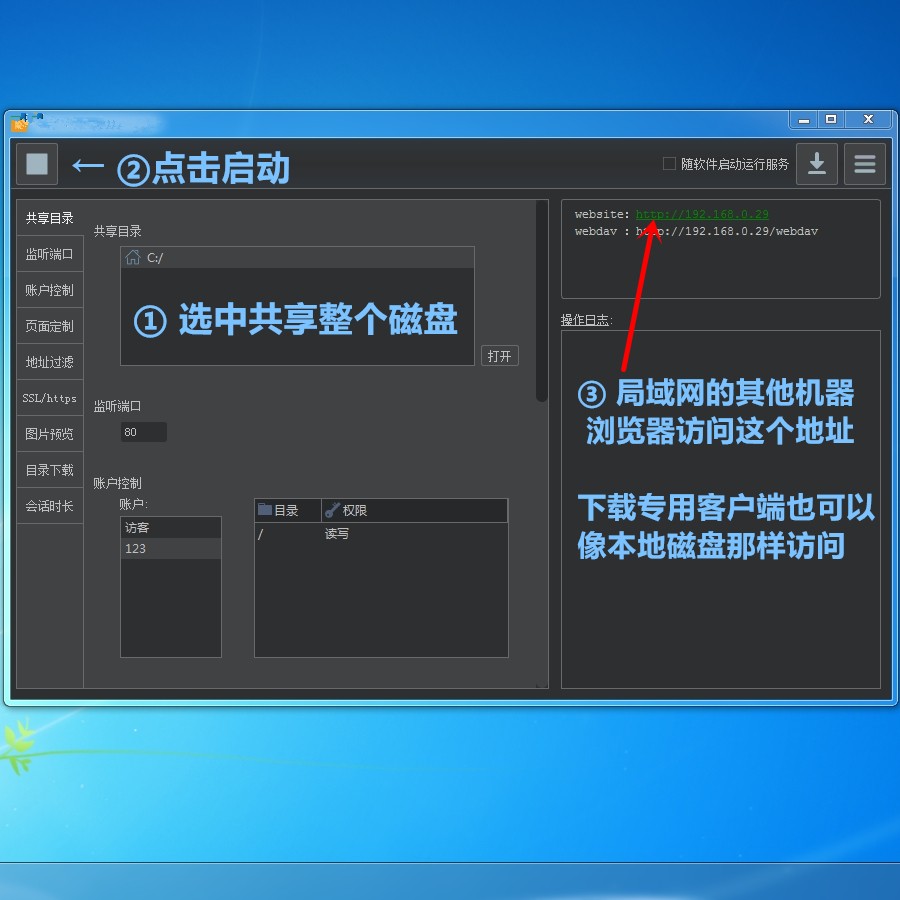Switch to the 图片预览 tab
Viewport: 900px width, 900px height.
coord(48,434)
